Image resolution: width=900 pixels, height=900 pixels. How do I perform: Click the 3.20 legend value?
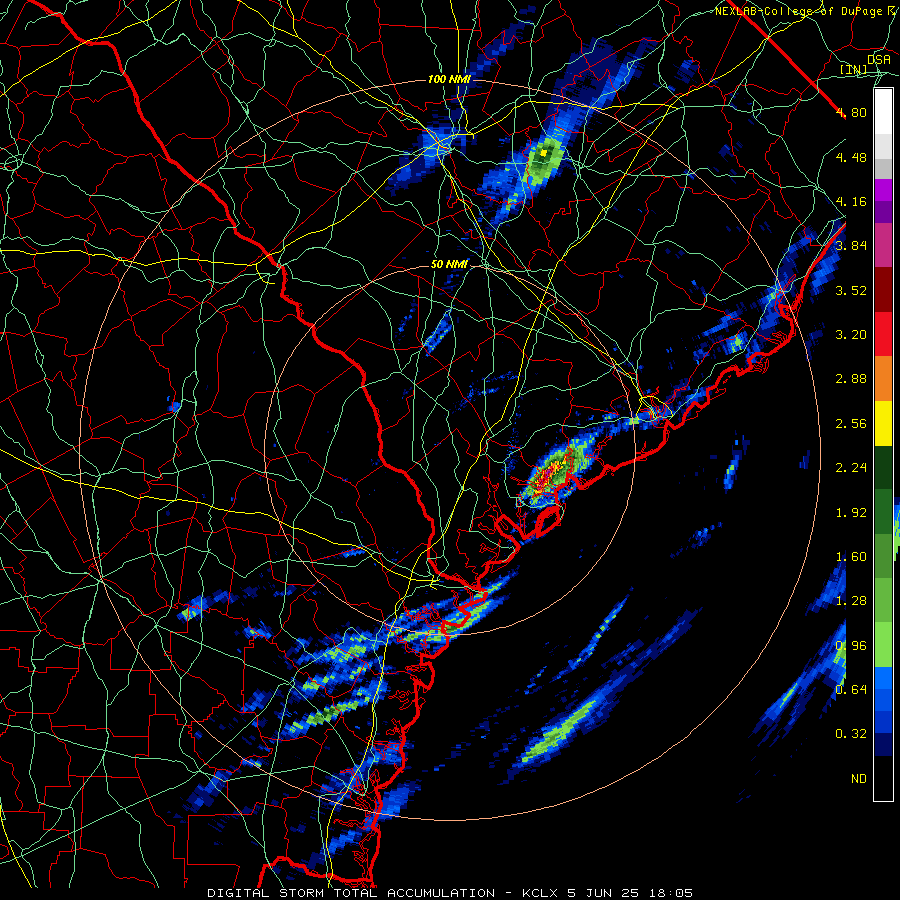coord(851,335)
